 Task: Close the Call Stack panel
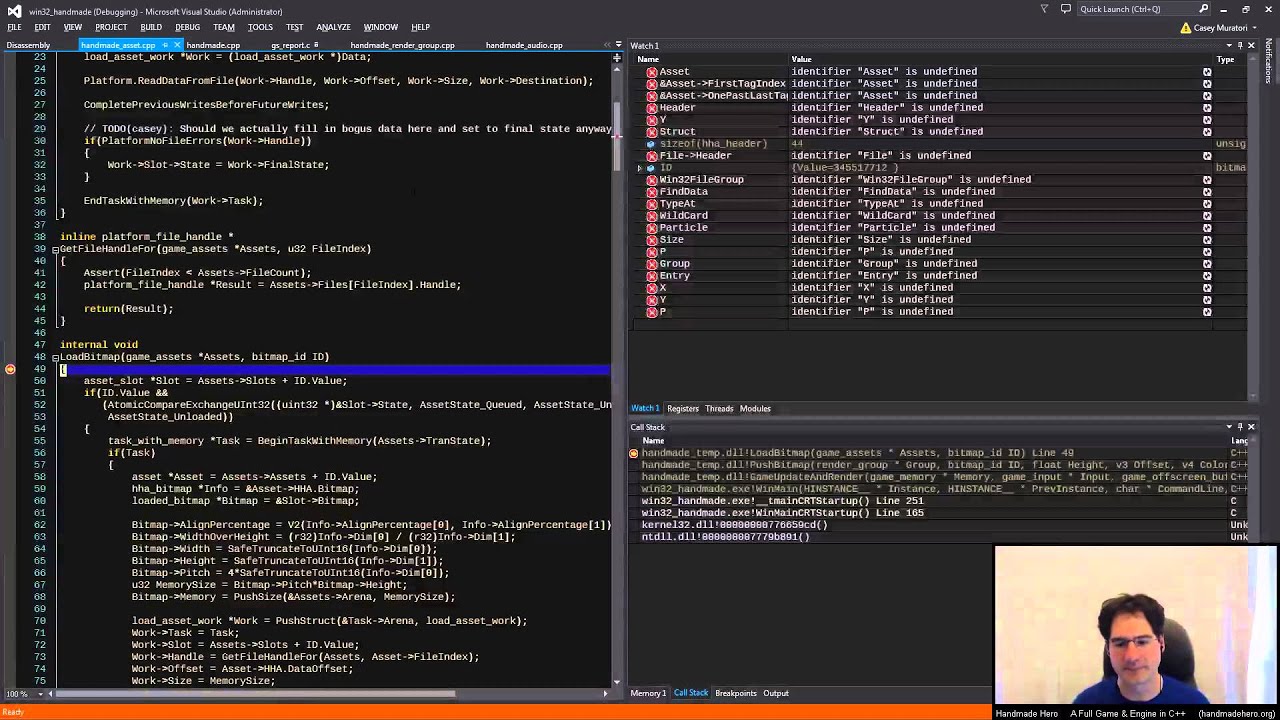(1251, 427)
